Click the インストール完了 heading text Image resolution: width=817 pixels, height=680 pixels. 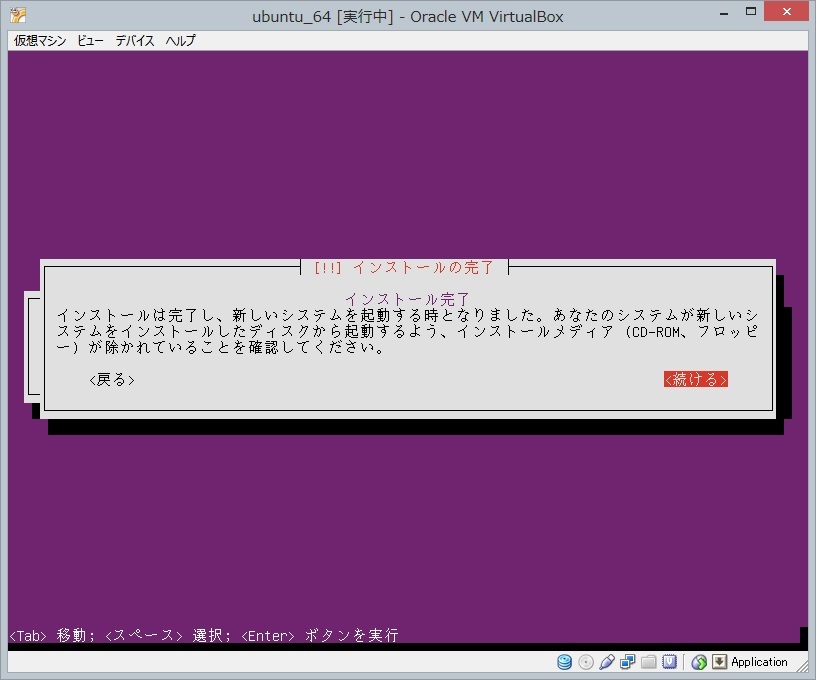[407, 299]
